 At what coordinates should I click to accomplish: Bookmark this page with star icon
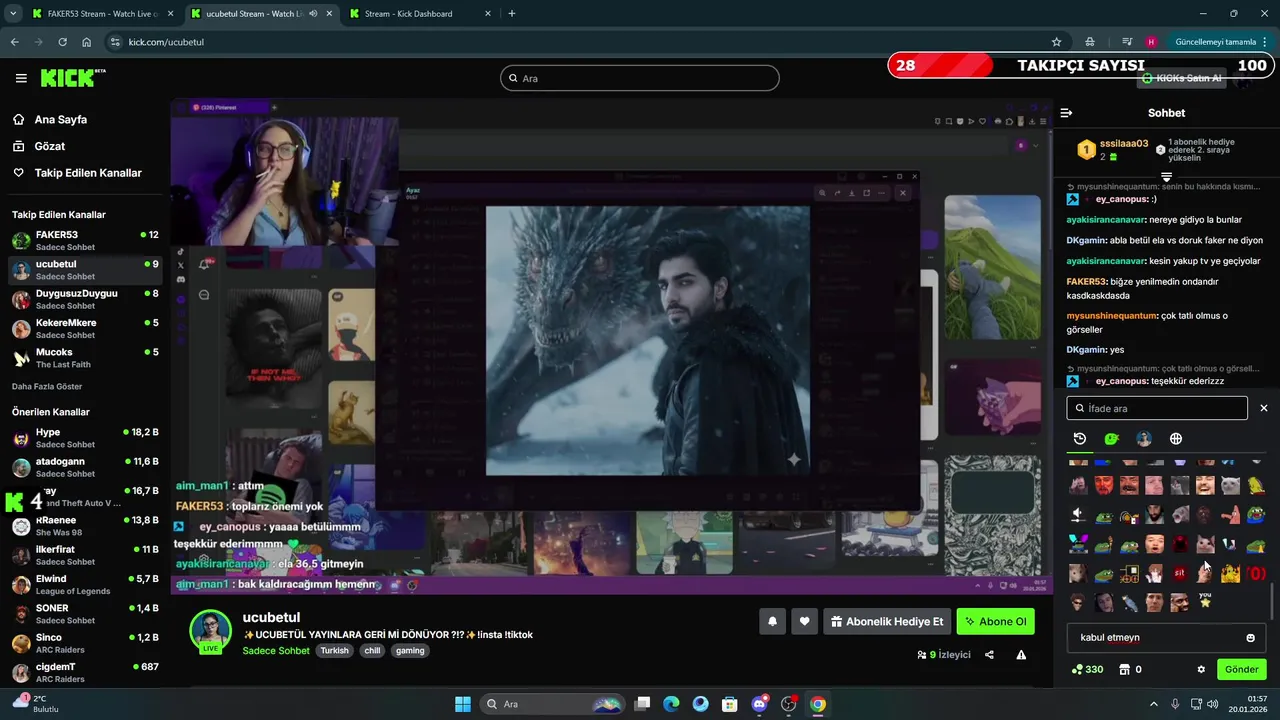(1056, 42)
